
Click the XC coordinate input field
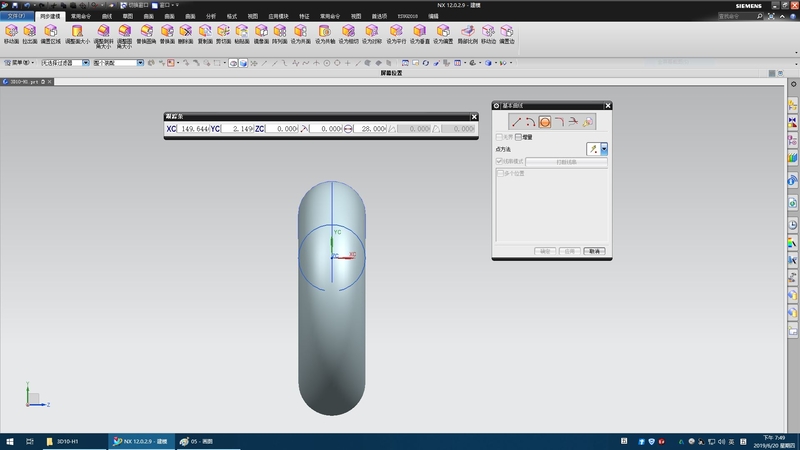point(194,129)
